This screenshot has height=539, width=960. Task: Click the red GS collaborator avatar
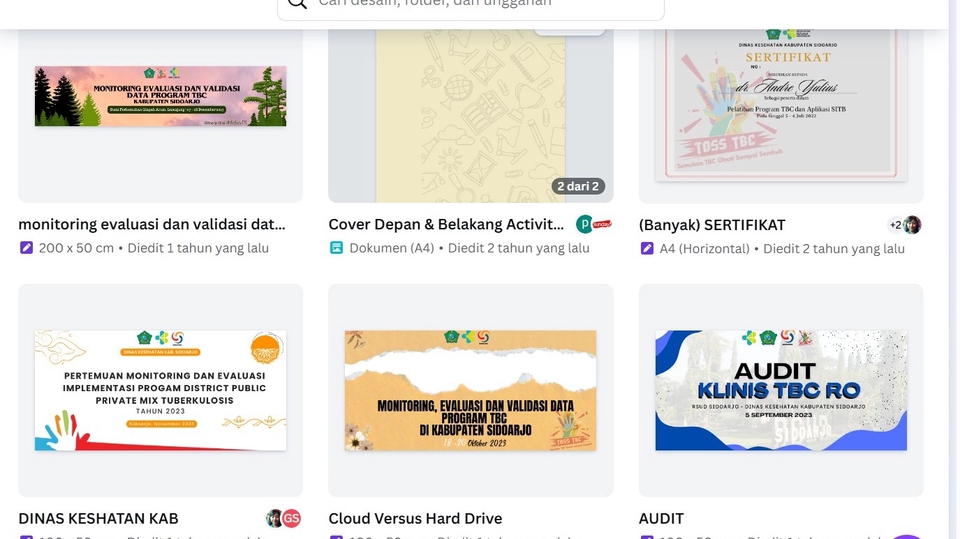291,518
